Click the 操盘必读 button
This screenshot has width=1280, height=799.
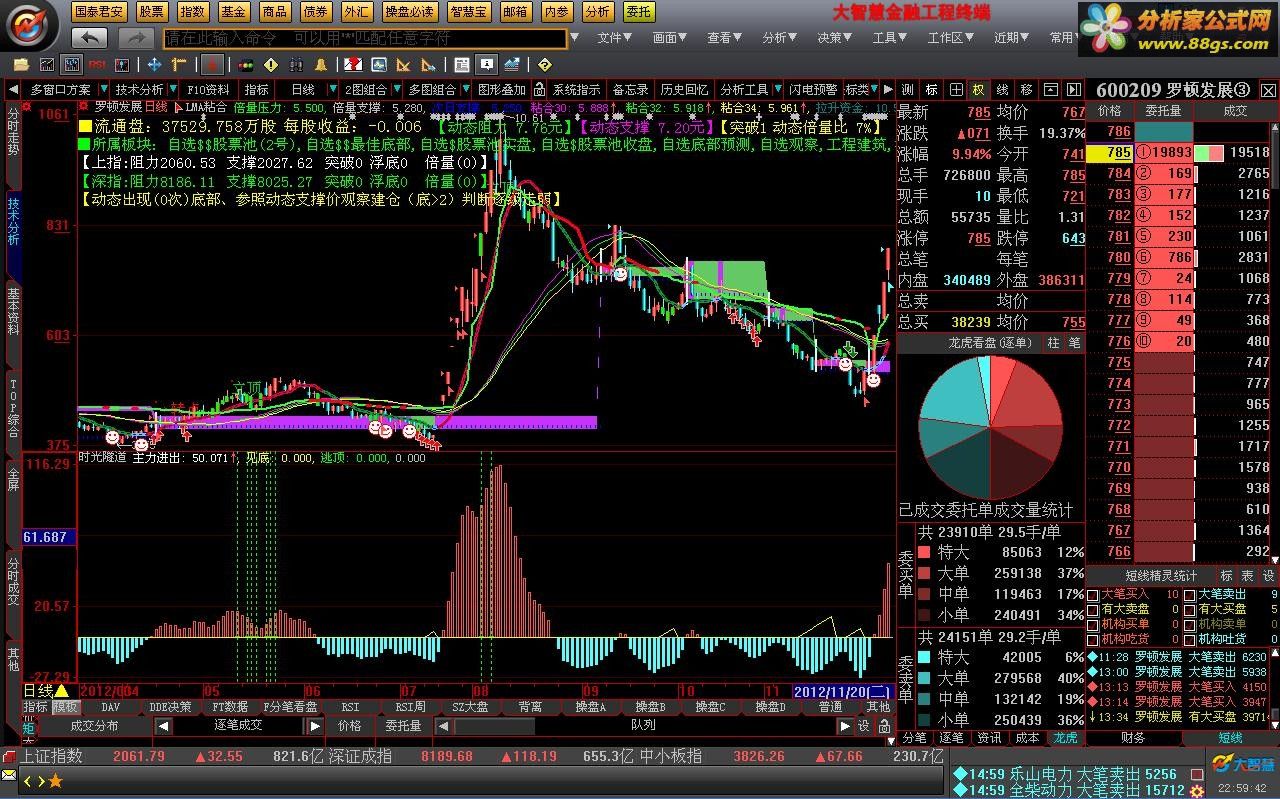pos(410,12)
